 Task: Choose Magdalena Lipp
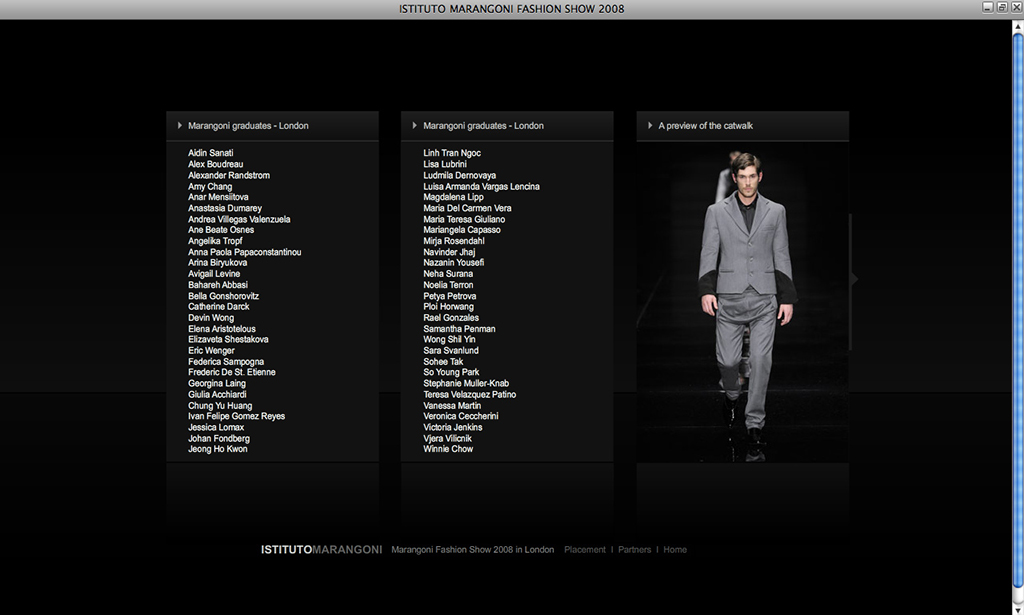453,197
